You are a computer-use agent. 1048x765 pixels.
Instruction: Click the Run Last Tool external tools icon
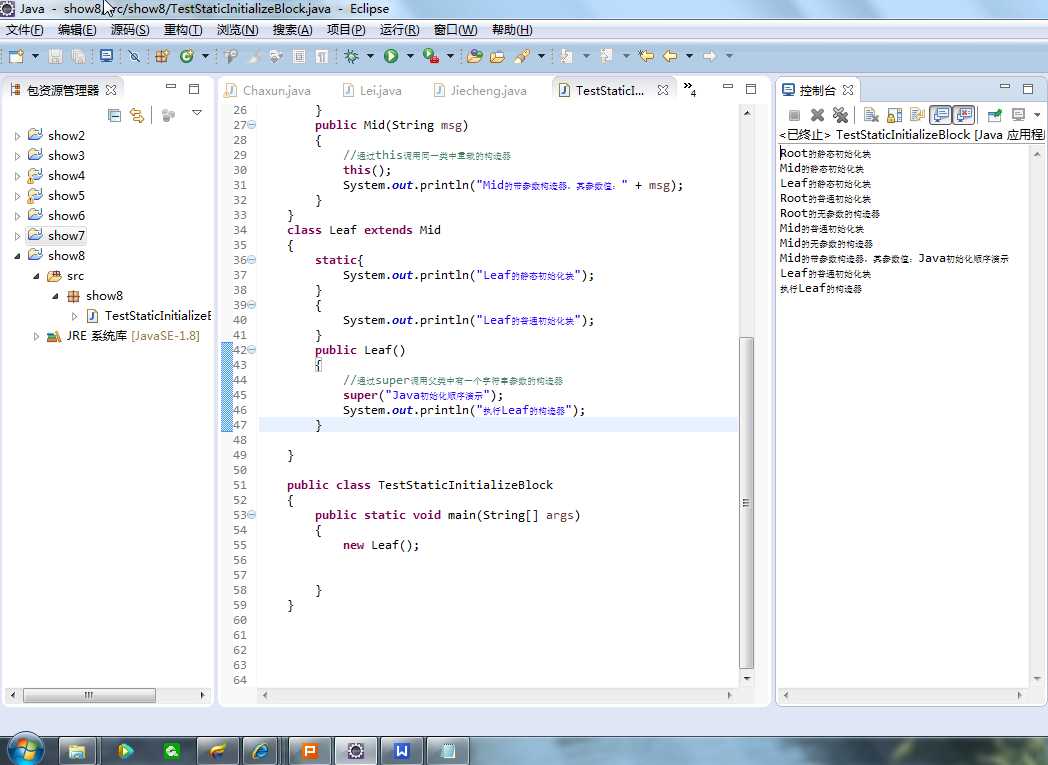(x=431, y=57)
